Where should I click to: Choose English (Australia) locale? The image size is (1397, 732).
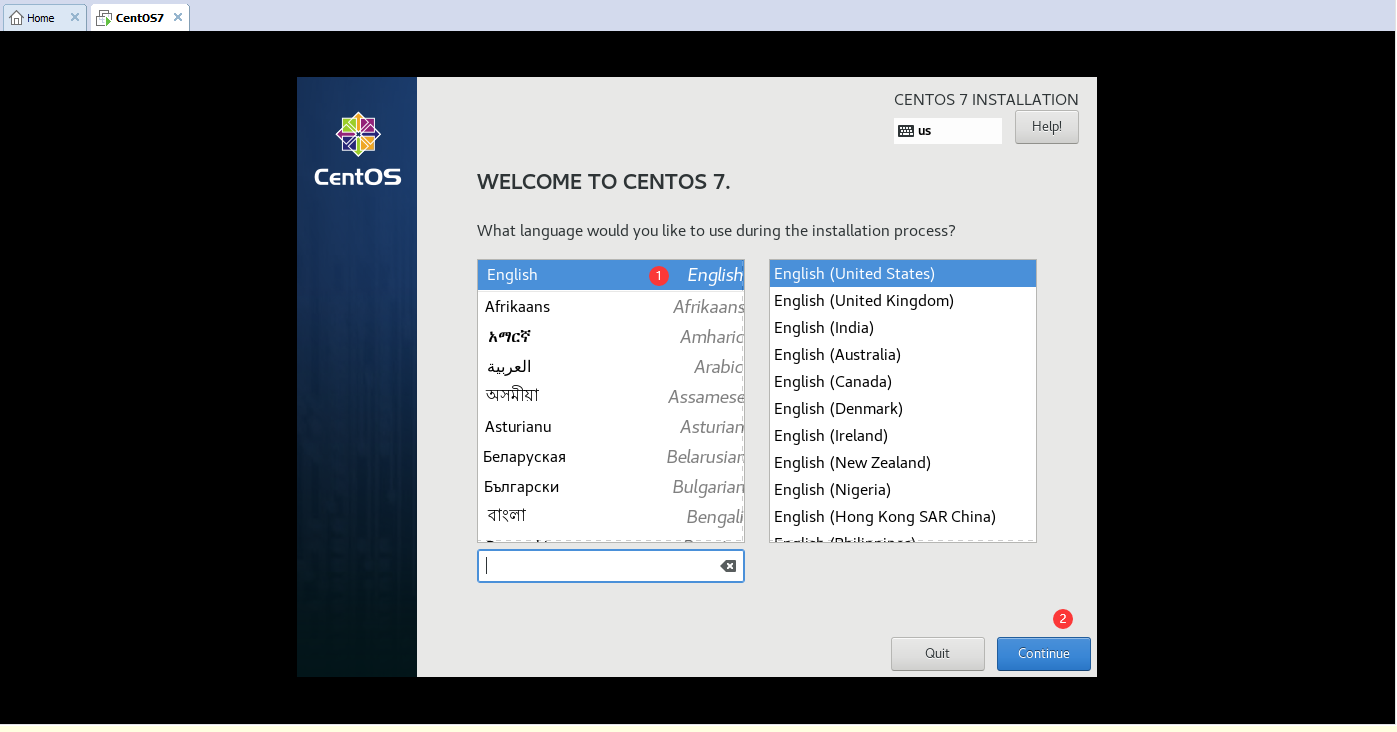click(903, 355)
